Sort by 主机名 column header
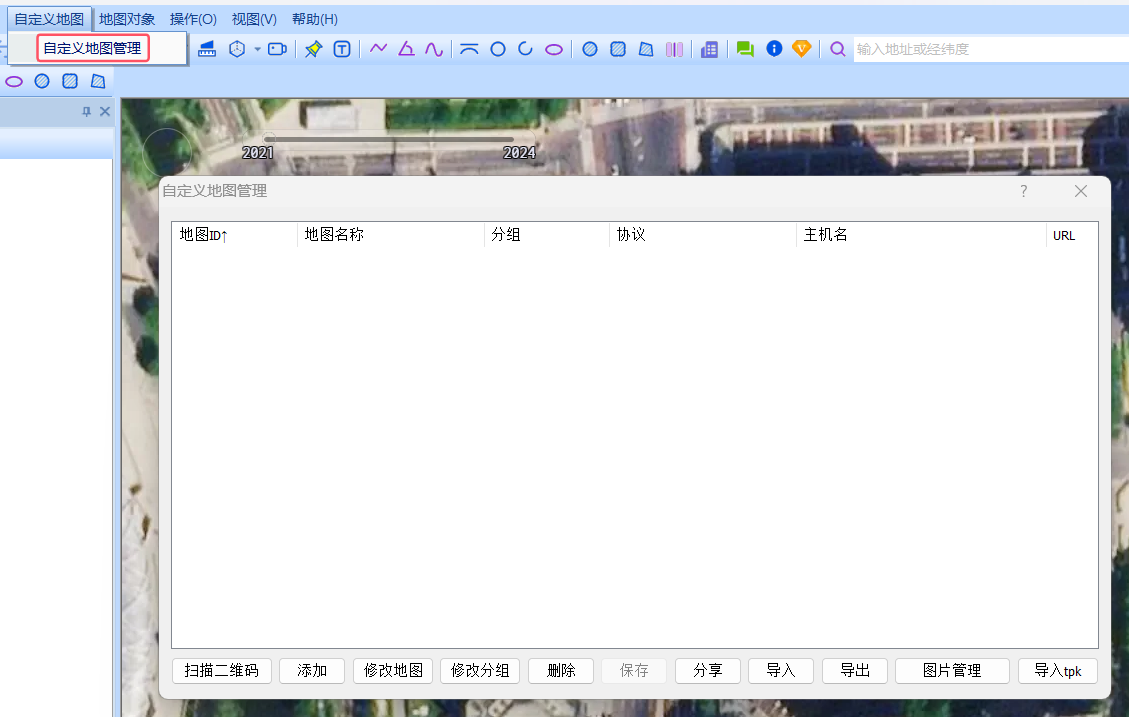Image resolution: width=1129 pixels, height=717 pixels. pos(921,235)
